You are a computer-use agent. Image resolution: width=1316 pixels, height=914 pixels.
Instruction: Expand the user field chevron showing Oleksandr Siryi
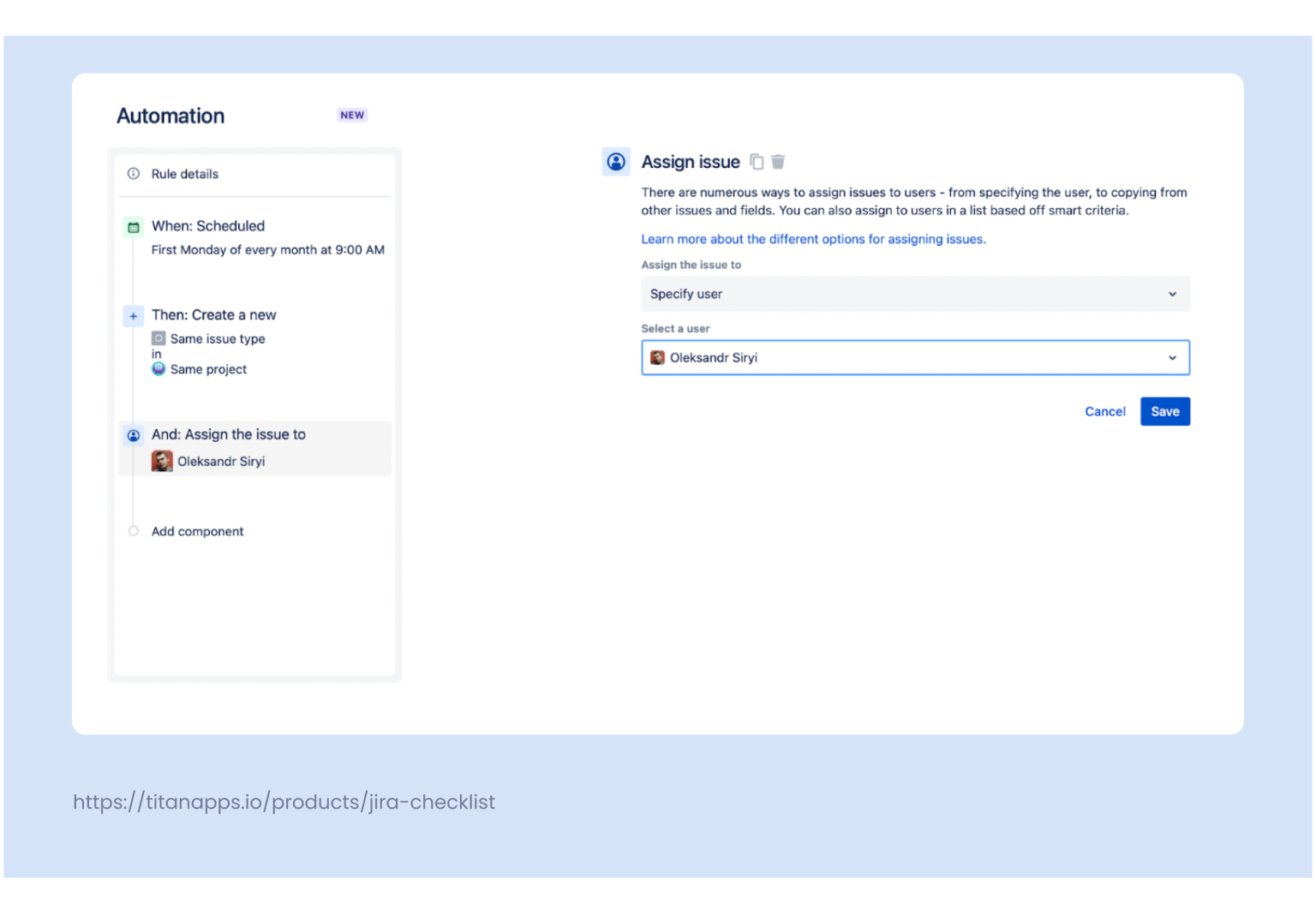1172,357
